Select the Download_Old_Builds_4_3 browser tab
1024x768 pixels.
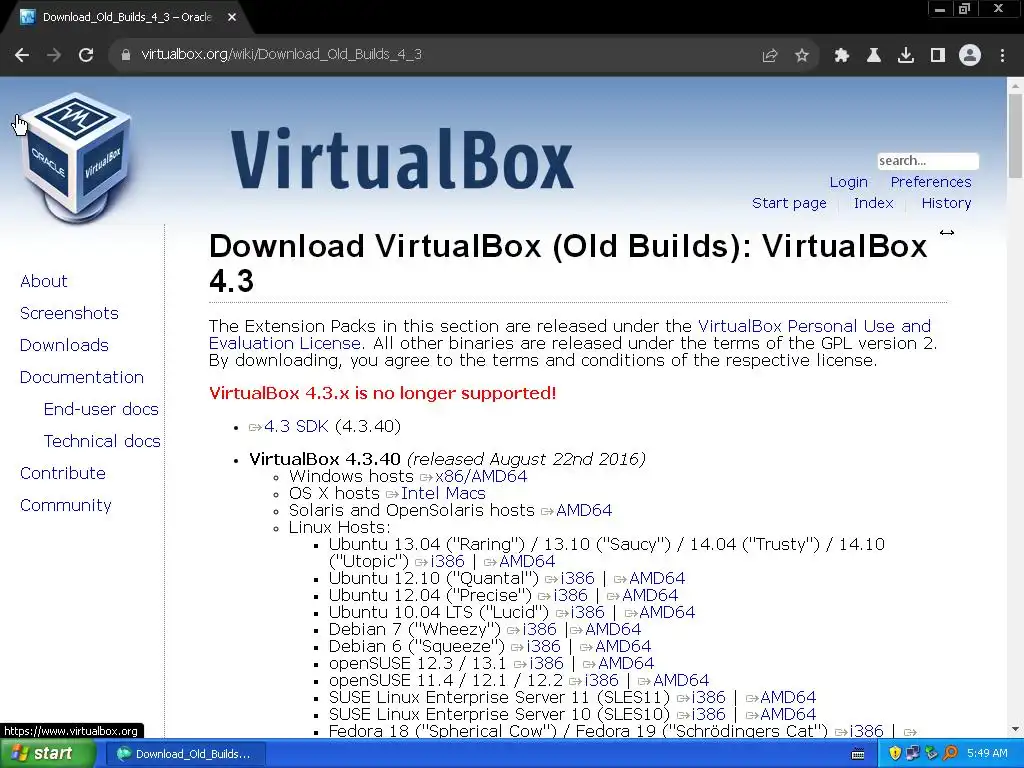(x=127, y=17)
